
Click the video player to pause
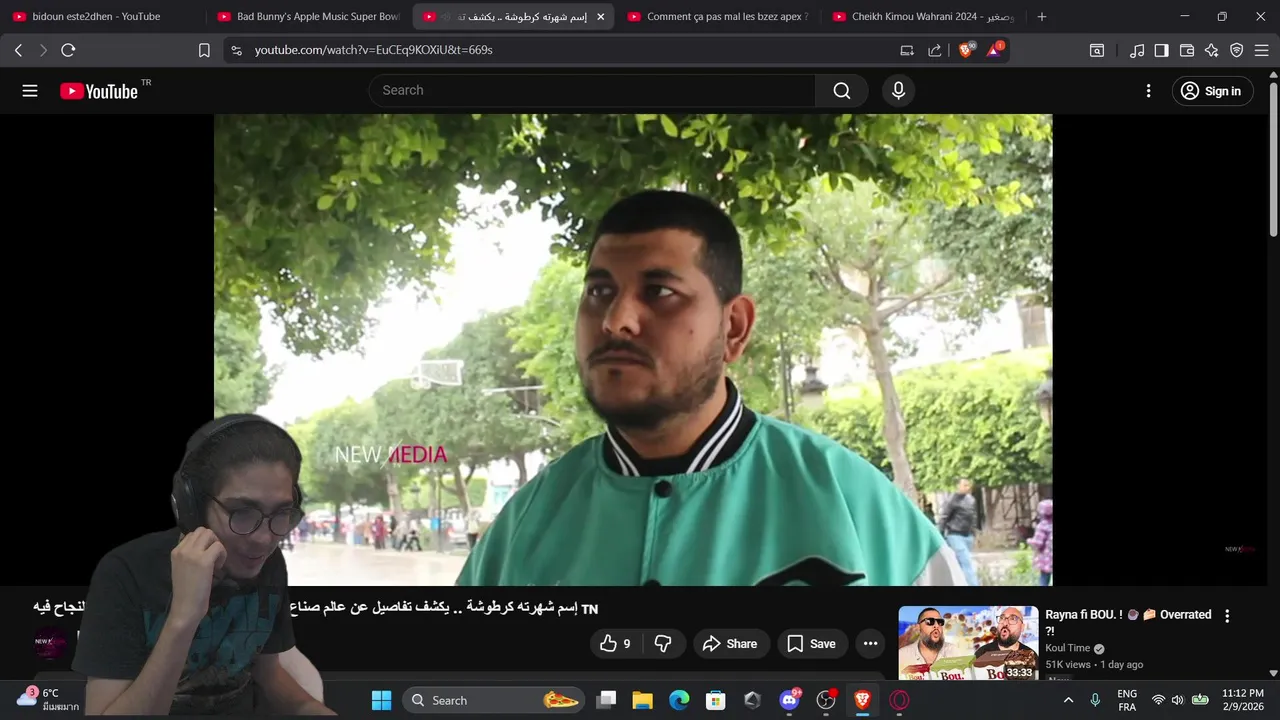[x=633, y=350]
